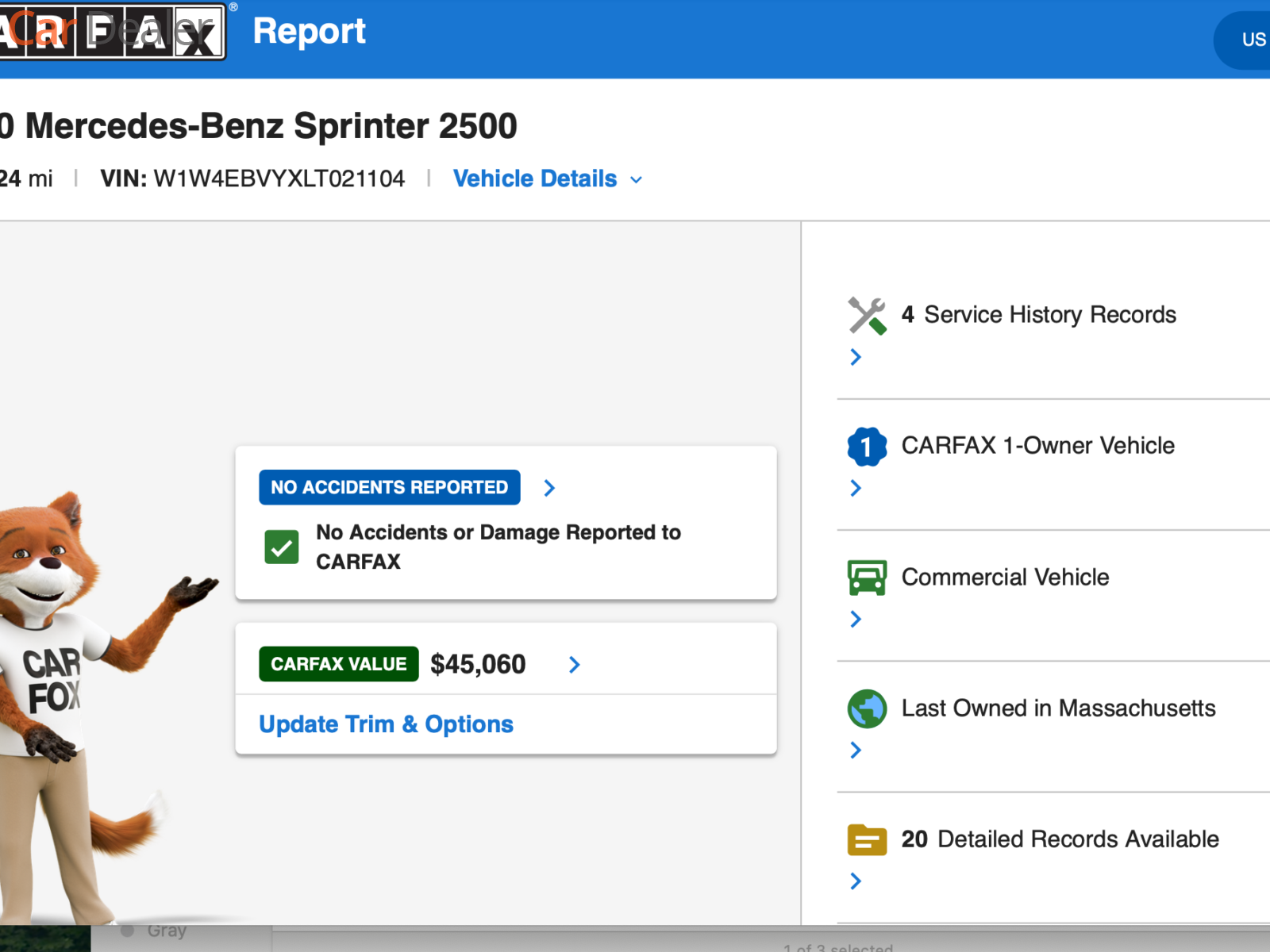Expand the chevron under Detailed Records Available
Screen dimensions: 1270x952
click(x=856, y=881)
